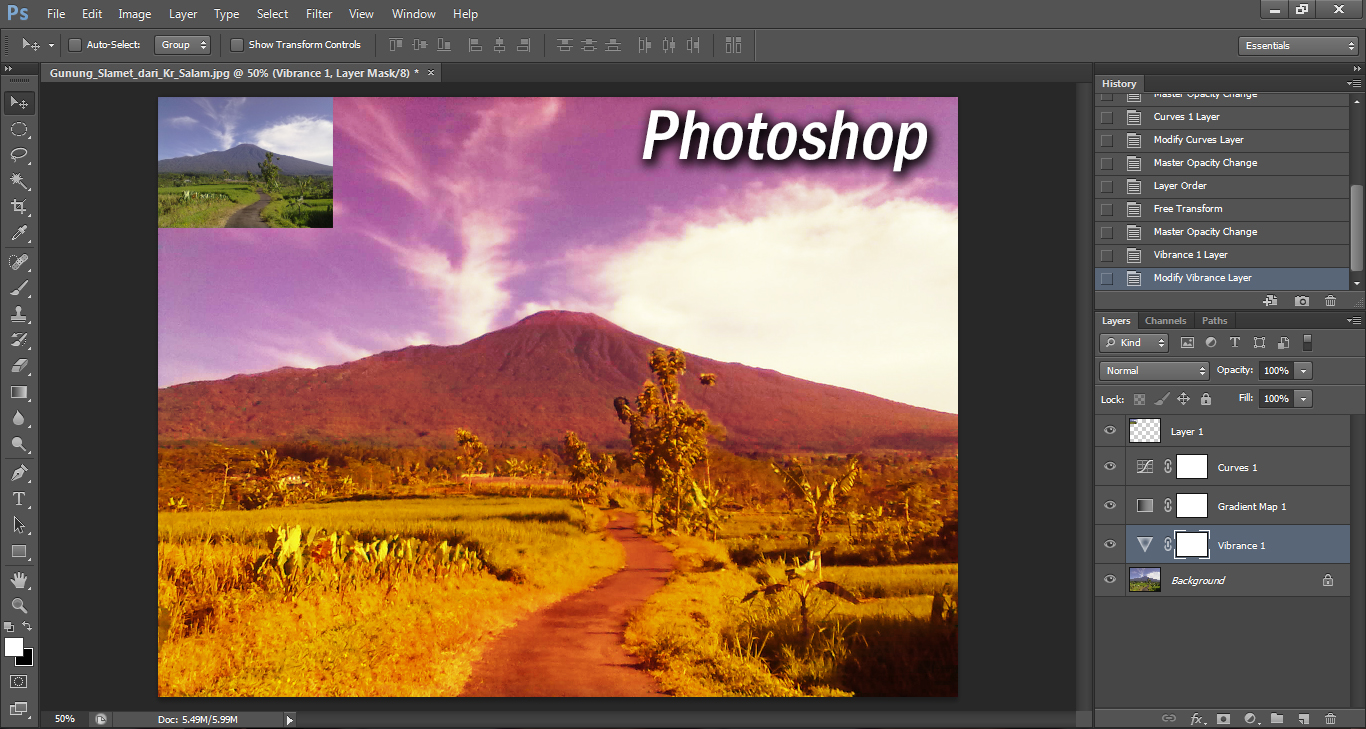Image resolution: width=1366 pixels, height=729 pixels.
Task: Open the blend mode dropdown showing Normal
Action: click(x=1154, y=370)
